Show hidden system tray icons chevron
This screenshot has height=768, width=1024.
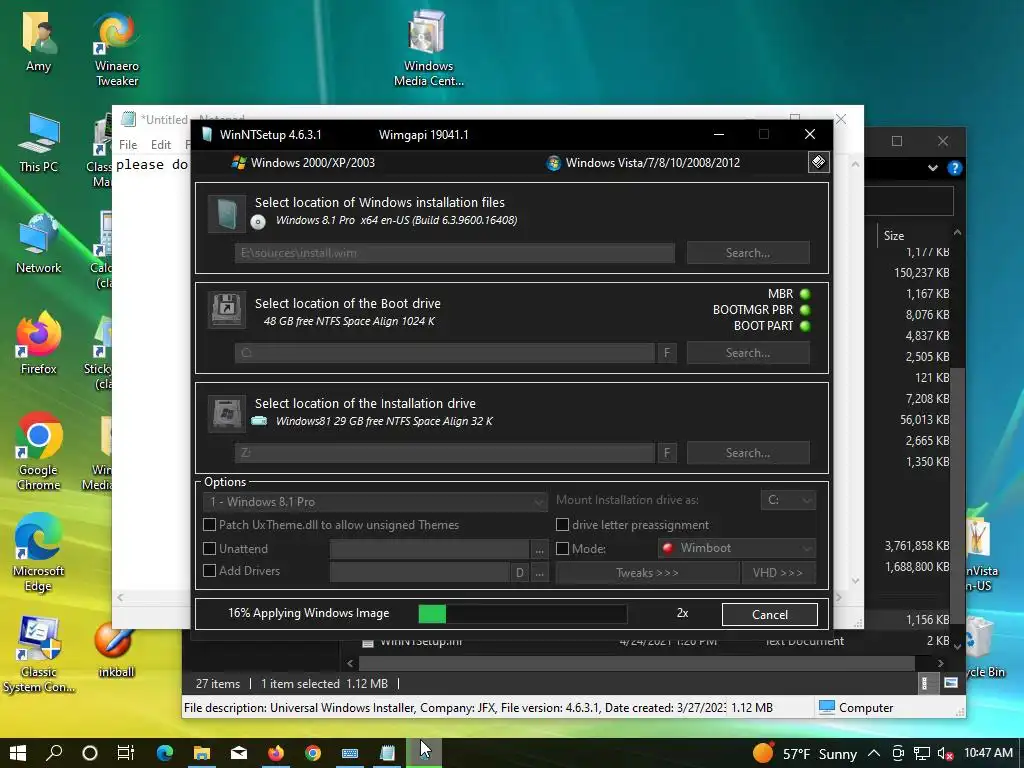(874, 754)
